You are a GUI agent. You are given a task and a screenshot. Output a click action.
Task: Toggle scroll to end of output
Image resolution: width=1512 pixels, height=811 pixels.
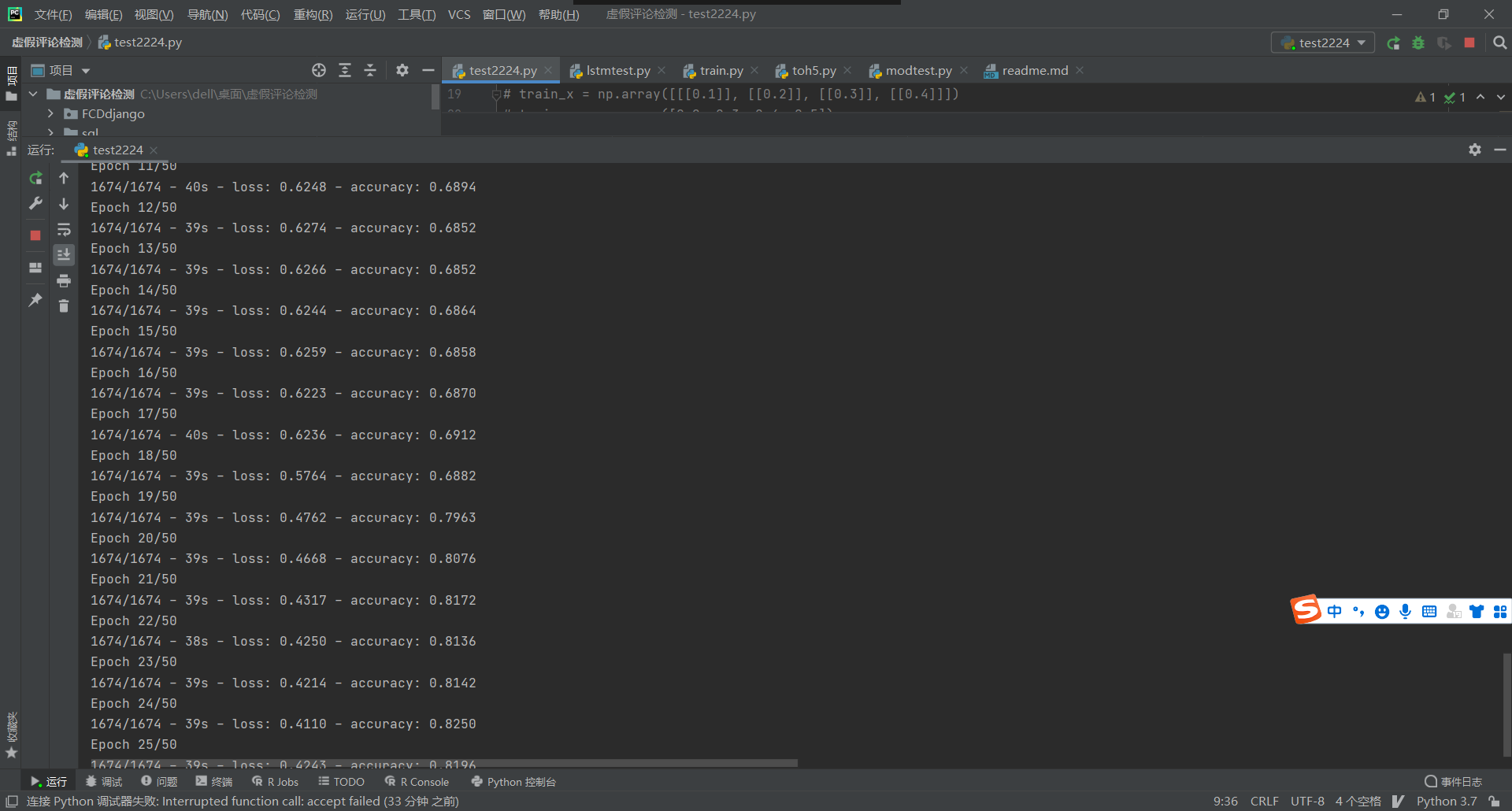click(x=64, y=255)
